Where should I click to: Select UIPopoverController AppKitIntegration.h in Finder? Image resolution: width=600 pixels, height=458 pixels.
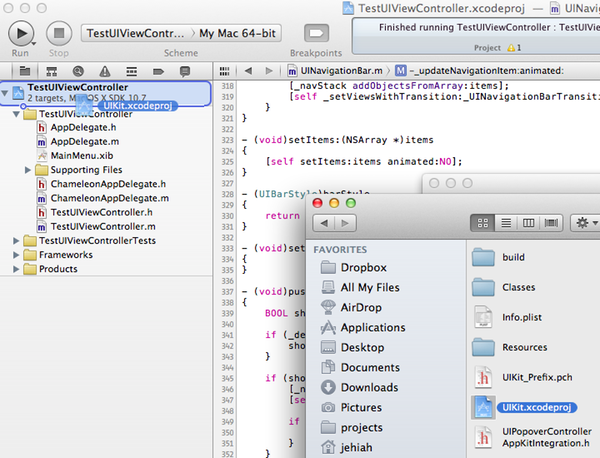533,437
